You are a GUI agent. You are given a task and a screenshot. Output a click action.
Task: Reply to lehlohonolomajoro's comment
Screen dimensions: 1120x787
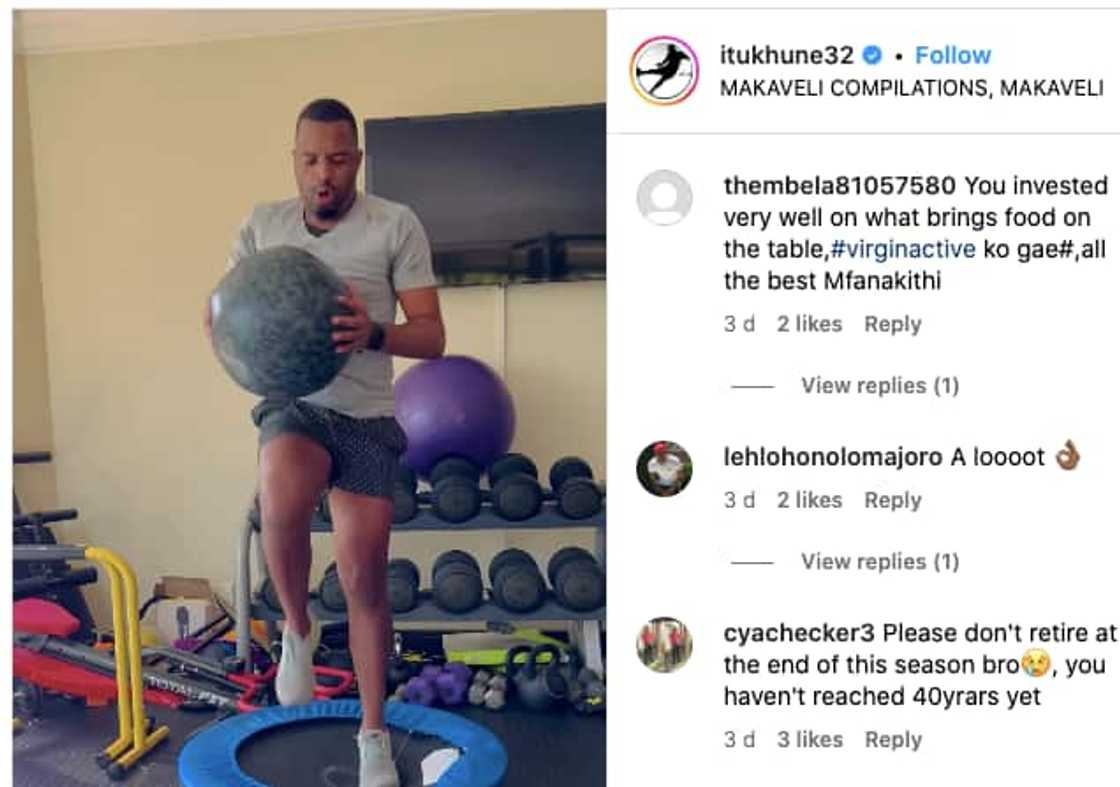click(893, 501)
